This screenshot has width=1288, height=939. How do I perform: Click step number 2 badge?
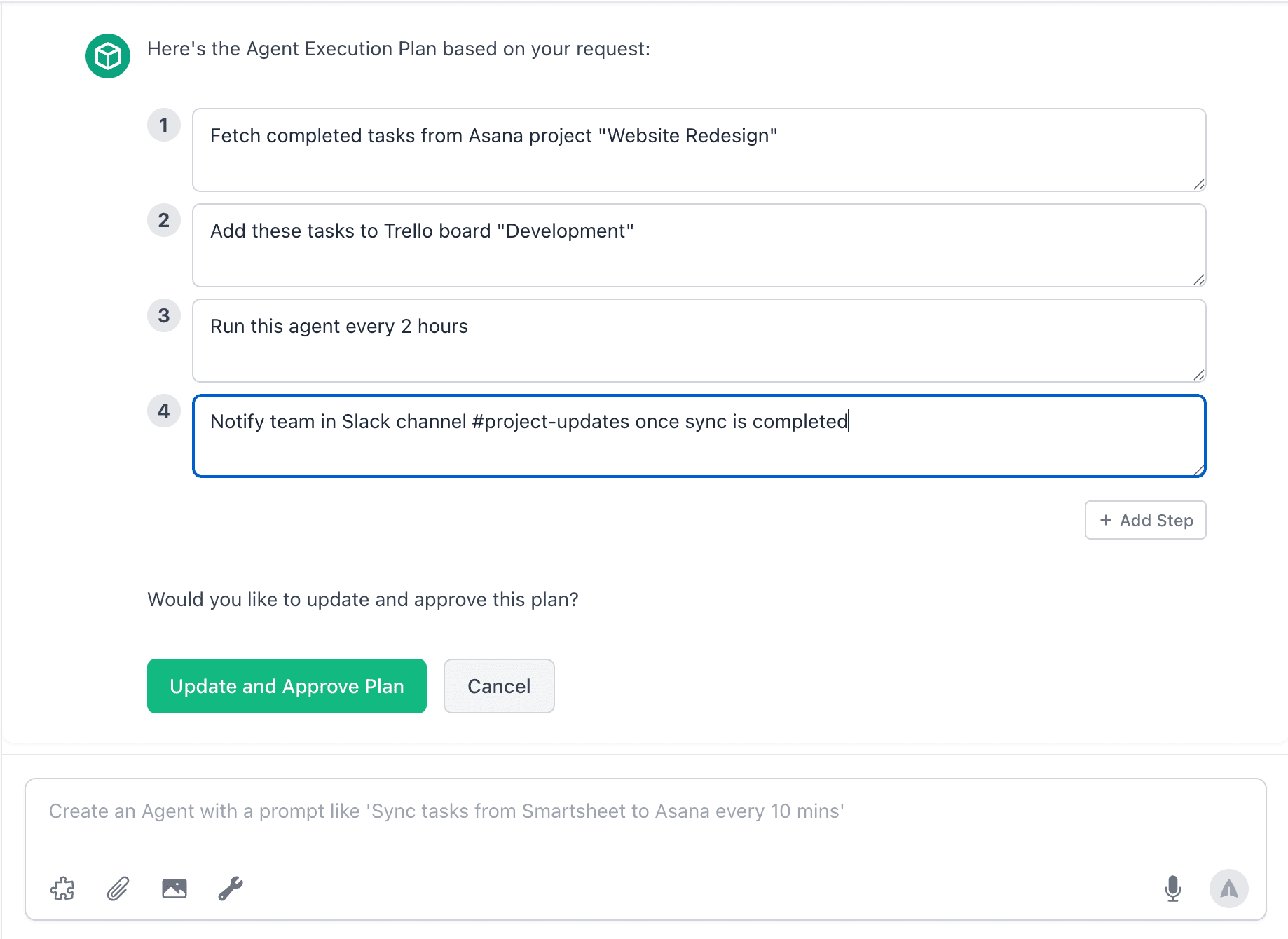164,220
